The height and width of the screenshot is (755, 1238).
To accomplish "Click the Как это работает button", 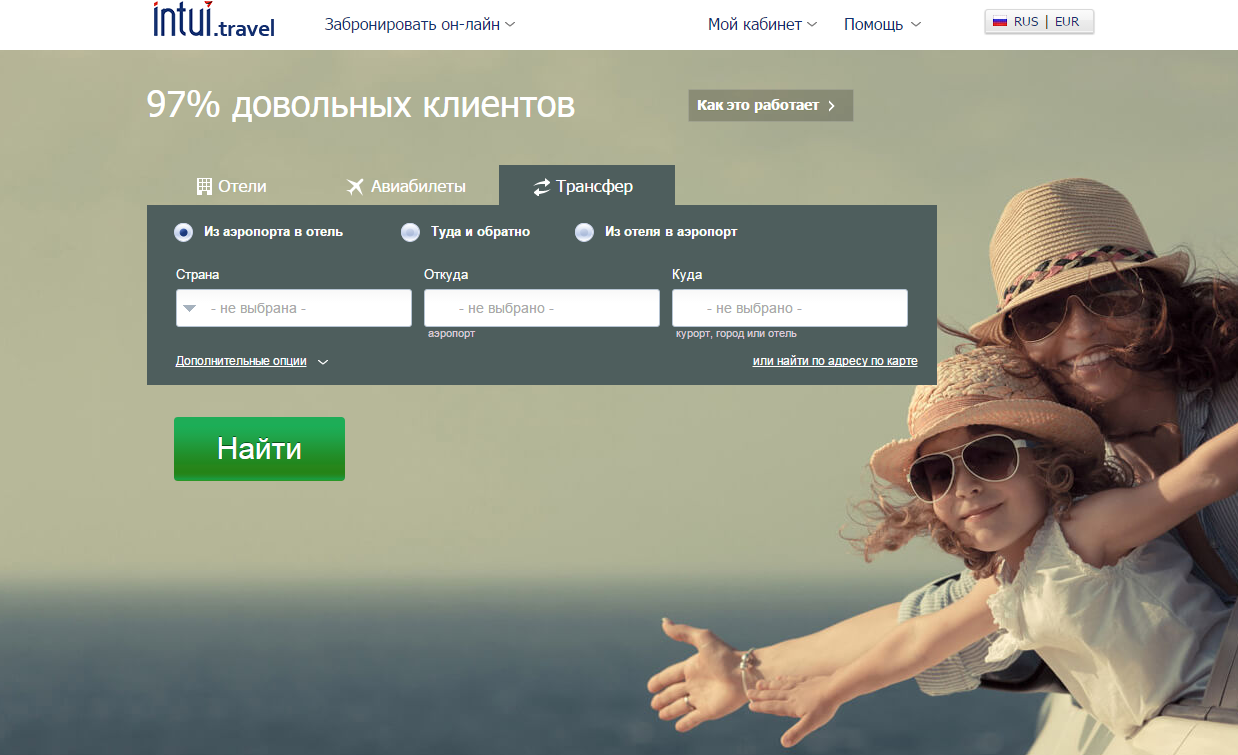I will tap(770, 106).
